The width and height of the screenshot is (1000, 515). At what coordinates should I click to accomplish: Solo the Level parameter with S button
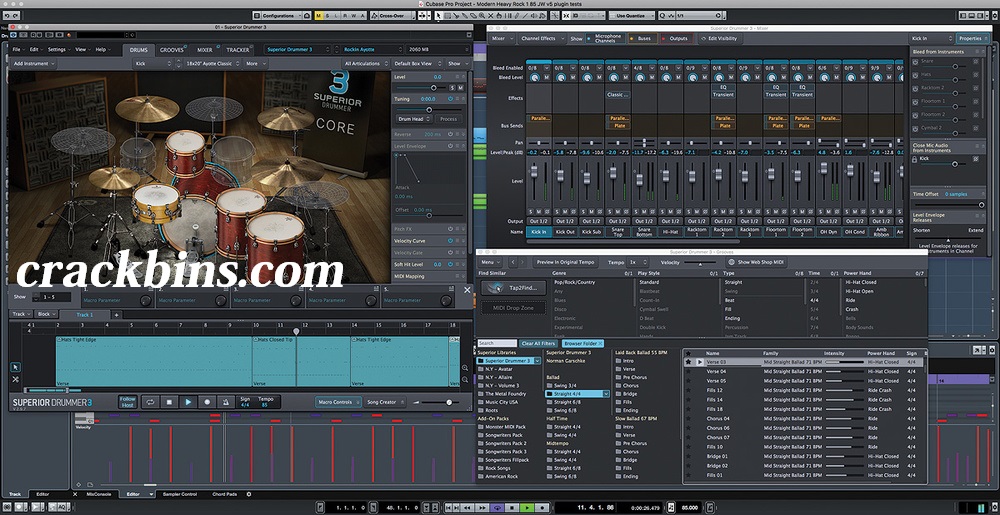pyautogui.click(x=452, y=87)
